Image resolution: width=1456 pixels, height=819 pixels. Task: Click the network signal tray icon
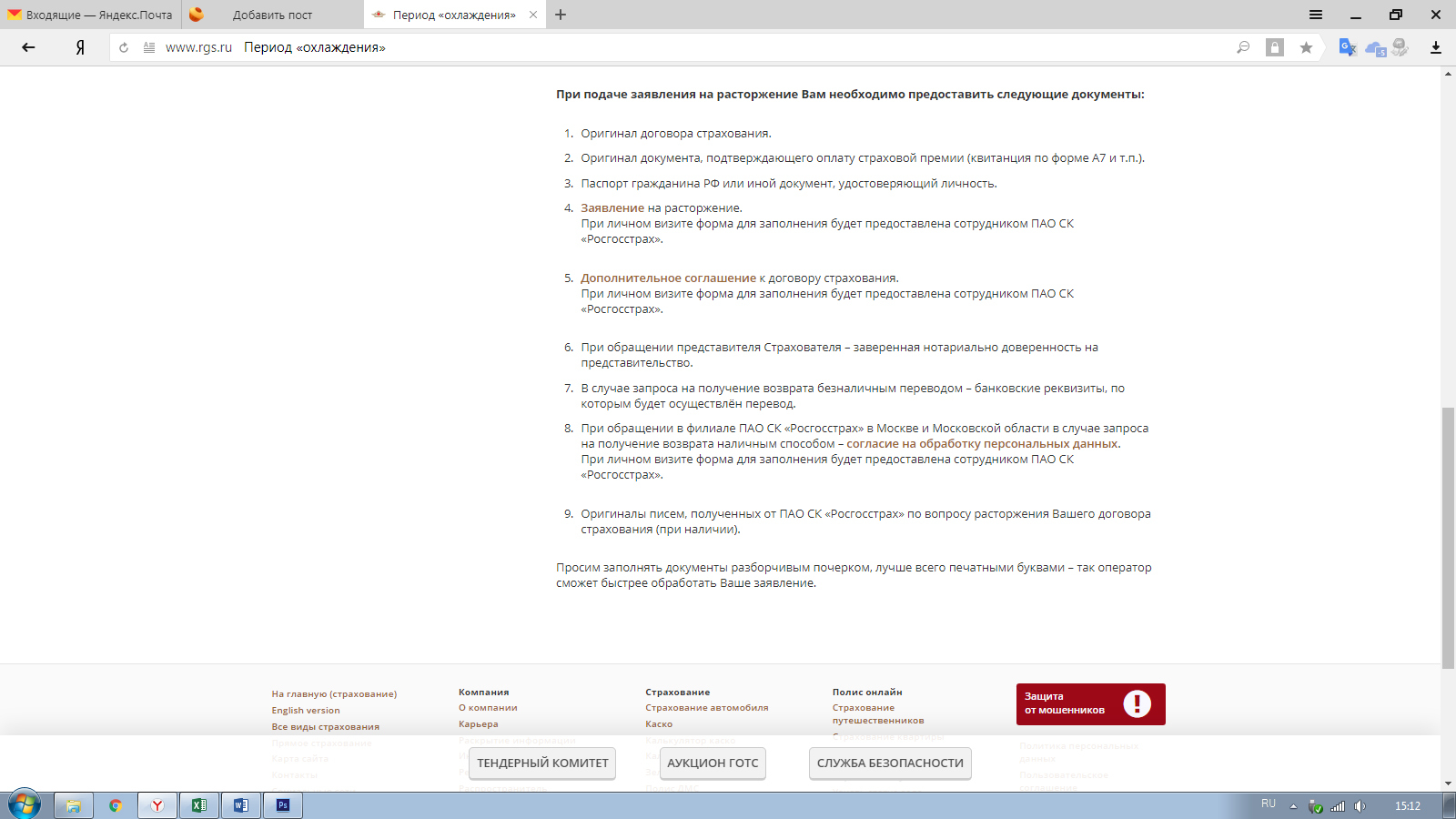click(1338, 806)
